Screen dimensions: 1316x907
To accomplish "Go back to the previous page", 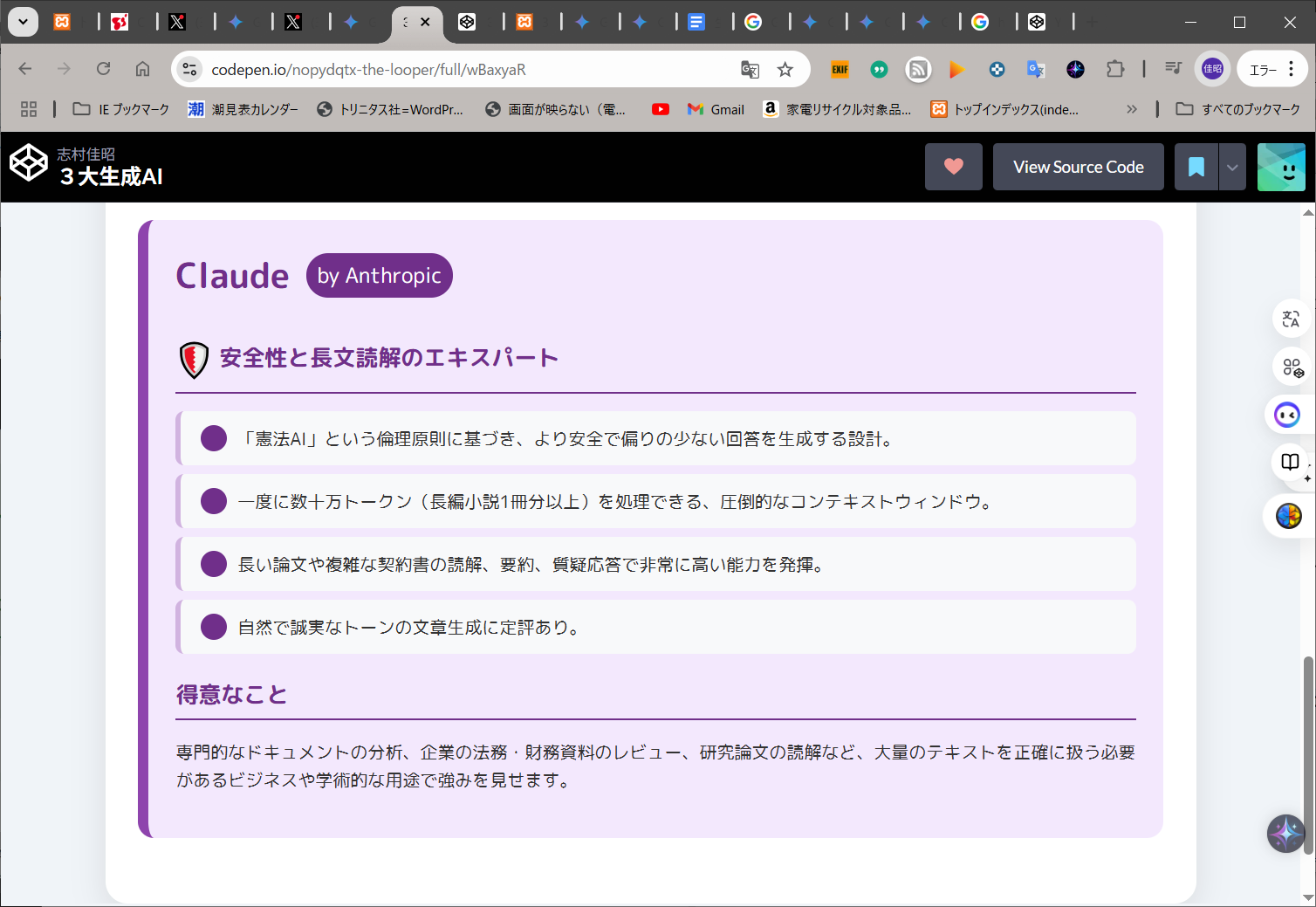I will (25, 69).
